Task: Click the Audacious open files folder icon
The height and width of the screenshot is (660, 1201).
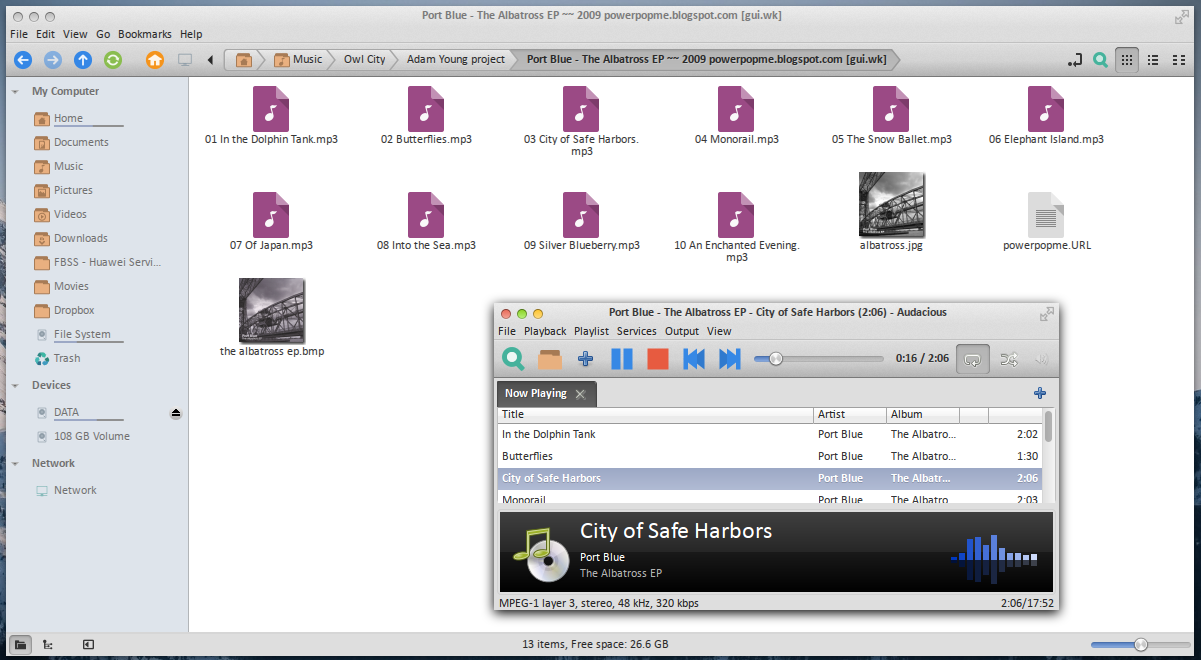Action: point(550,359)
